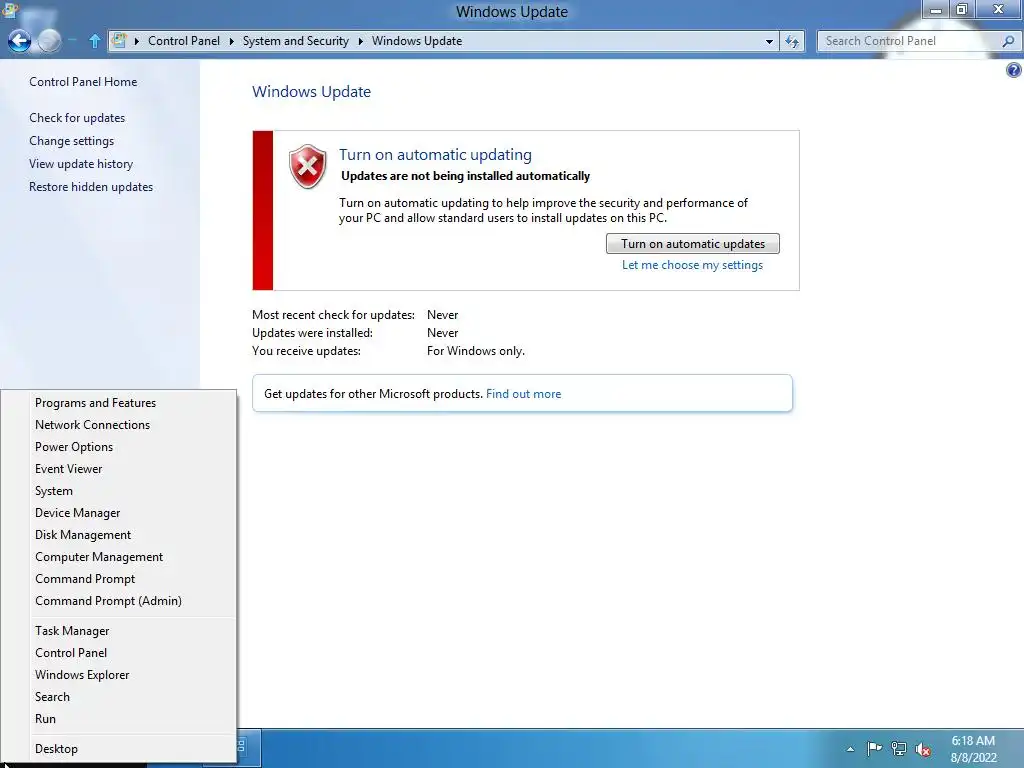Open Help with the question mark icon
The width and height of the screenshot is (1024, 768).
1014,70
